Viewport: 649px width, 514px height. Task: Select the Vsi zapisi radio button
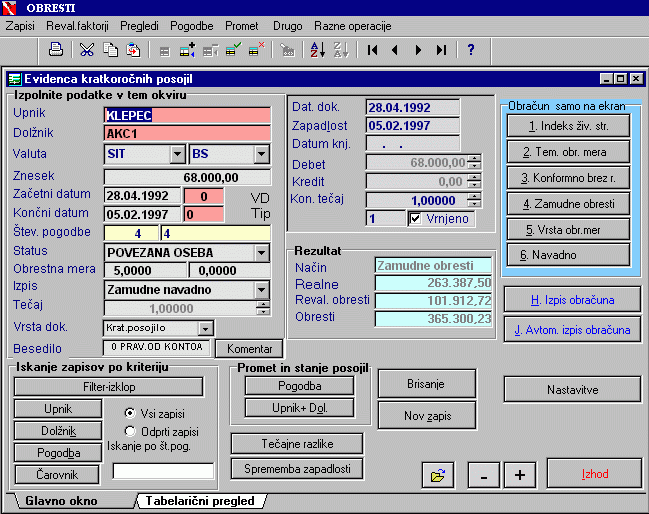point(130,413)
